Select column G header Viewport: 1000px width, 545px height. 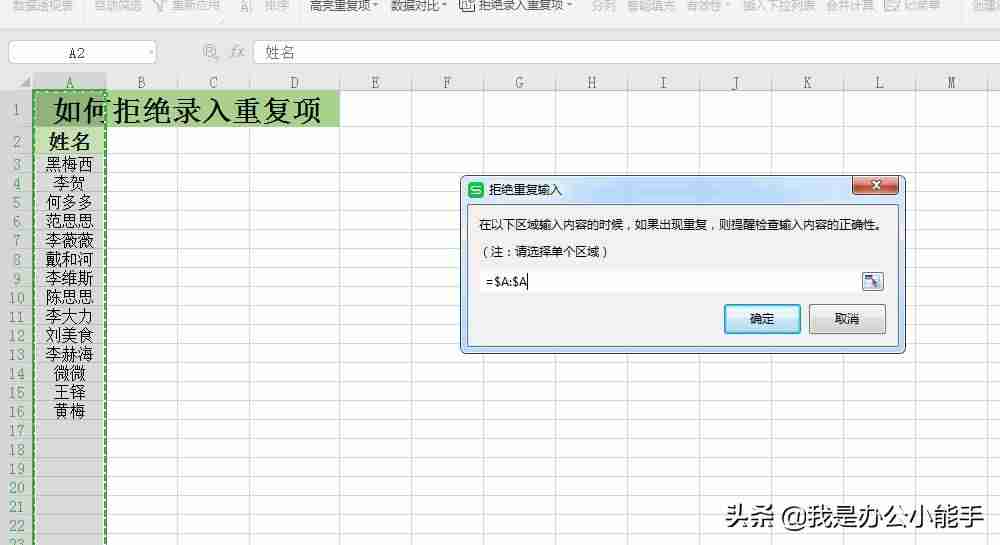[519, 82]
